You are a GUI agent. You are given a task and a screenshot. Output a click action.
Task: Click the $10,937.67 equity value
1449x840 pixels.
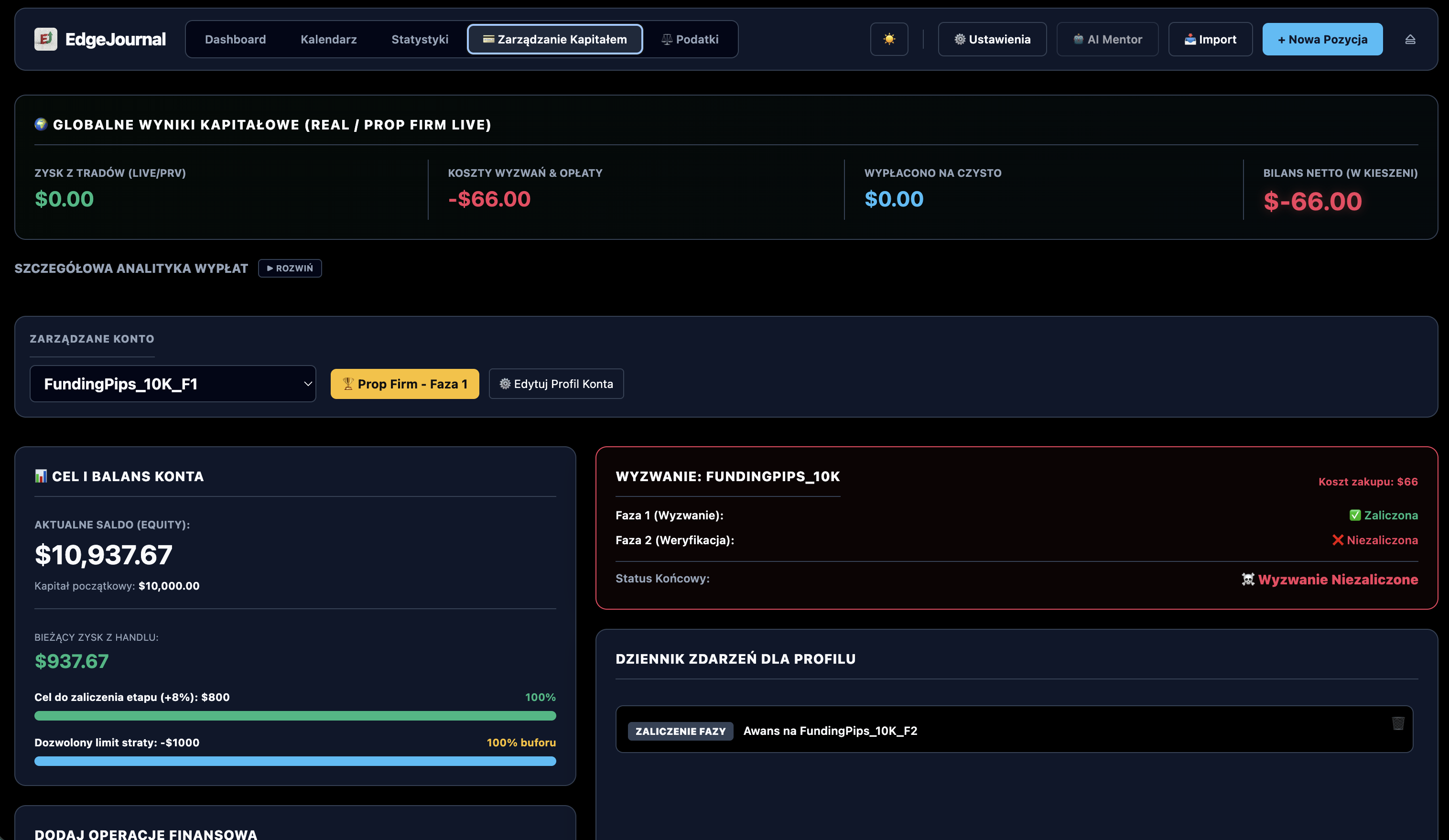coord(104,555)
